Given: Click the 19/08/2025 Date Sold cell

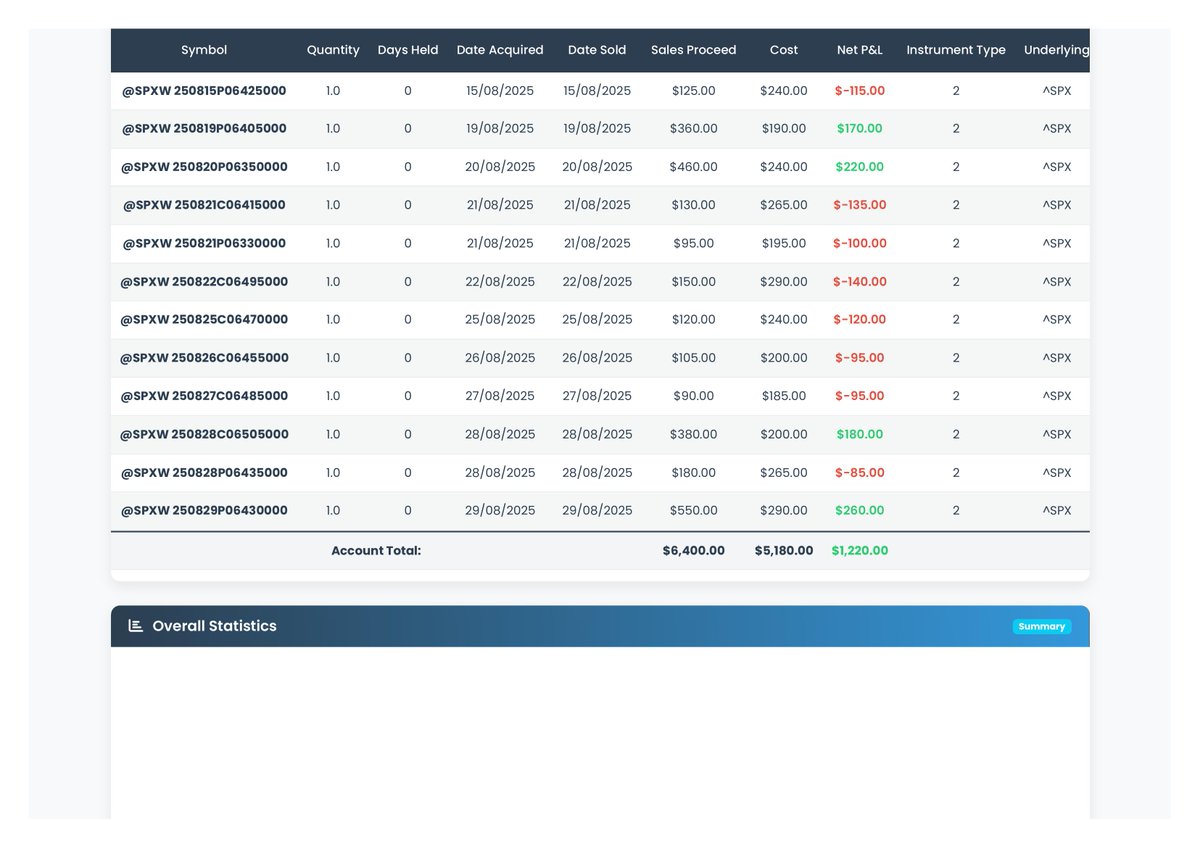Looking at the screenshot, I should (x=597, y=129).
